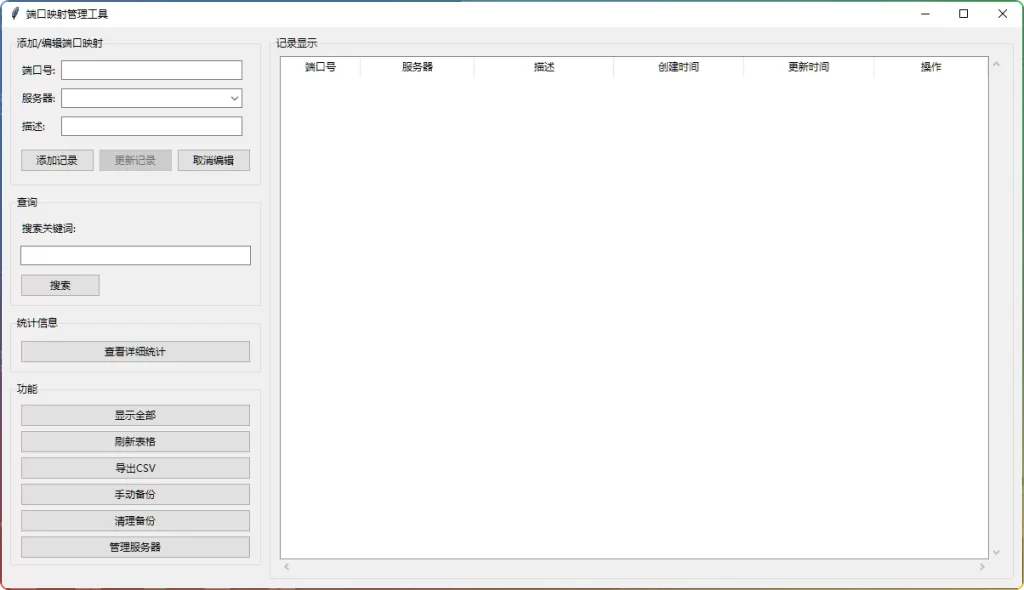Open server management with 管理服务器

pyautogui.click(x=135, y=546)
